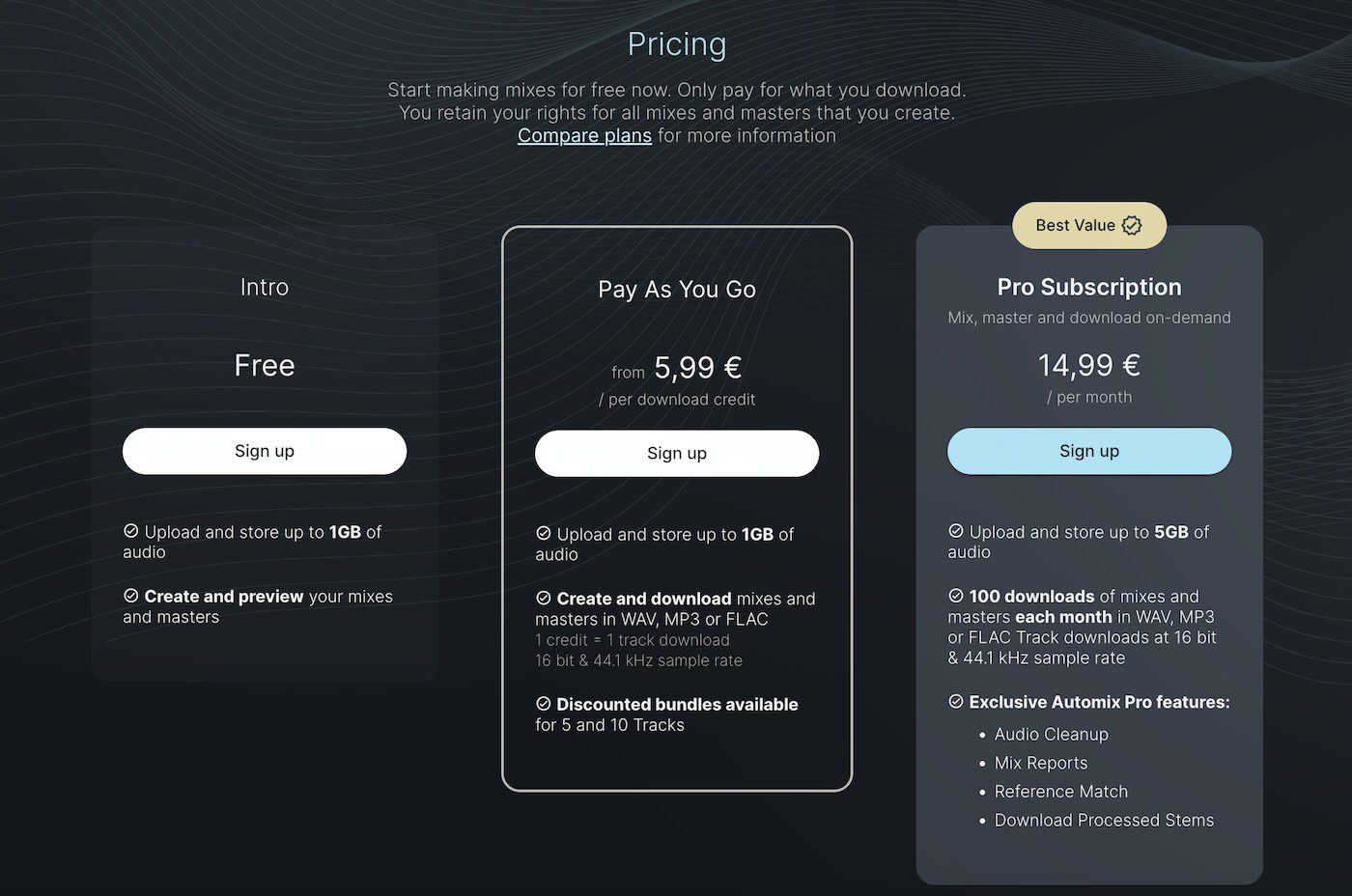
Task: Click checkmark icon beside Intro 1GB upload
Action: click(131, 531)
